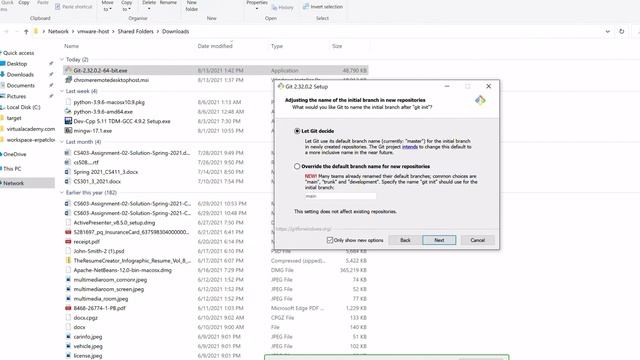640x360 pixels.
Task: Click Invert selection in ribbon
Action: pyautogui.click(x=322, y=7)
